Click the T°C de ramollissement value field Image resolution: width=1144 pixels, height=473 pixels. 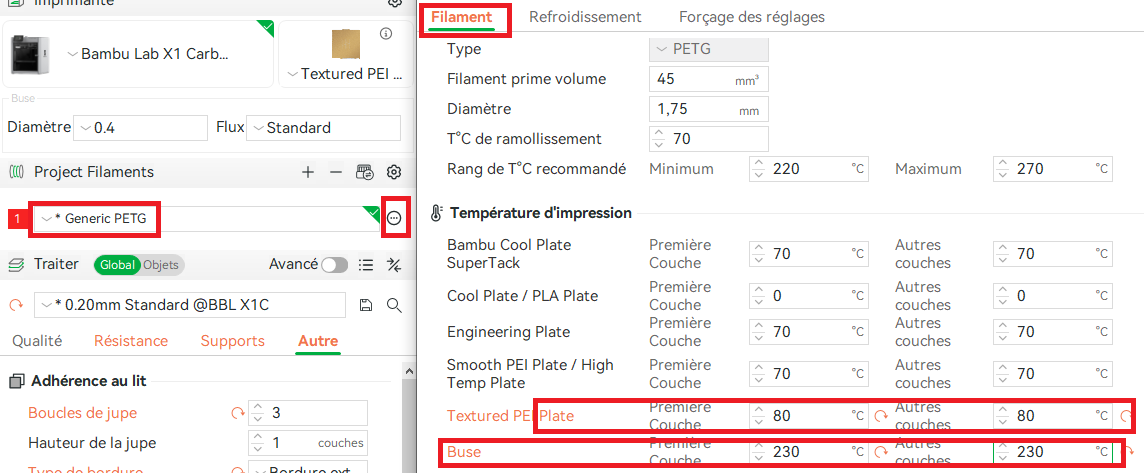click(x=708, y=139)
